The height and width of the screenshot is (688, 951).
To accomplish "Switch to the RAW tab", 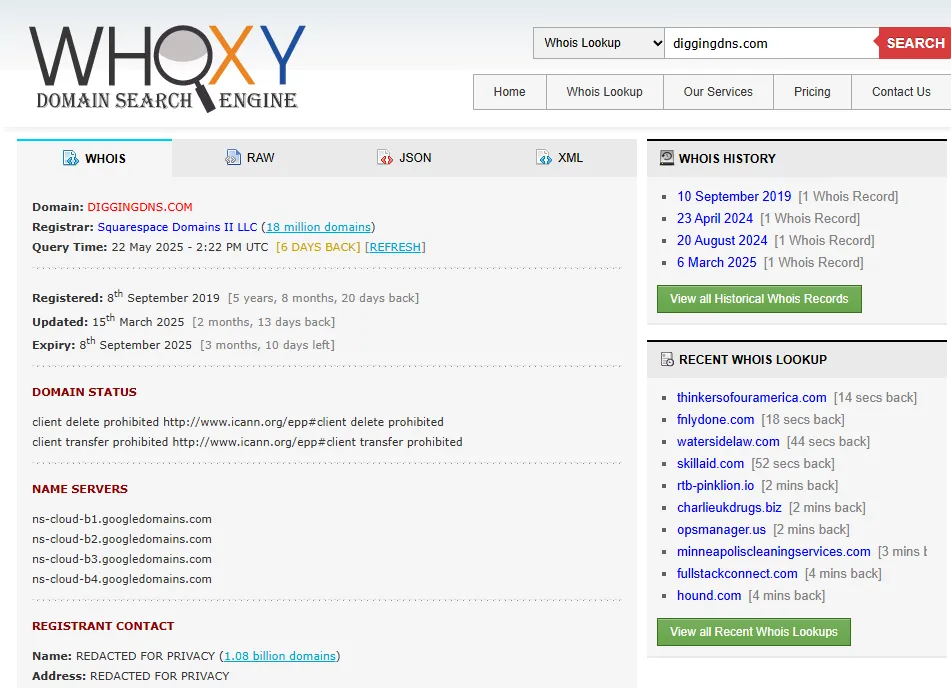I will click(250, 158).
